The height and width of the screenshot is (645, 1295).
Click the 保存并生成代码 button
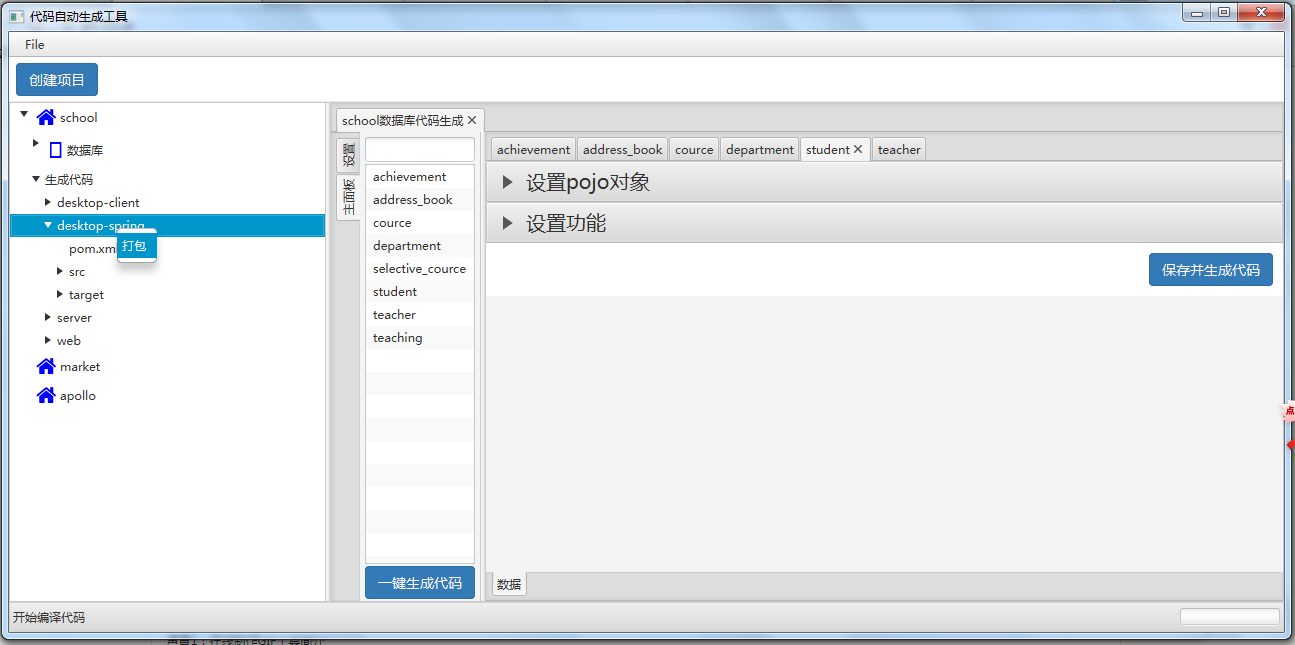[x=1211, y=270]
